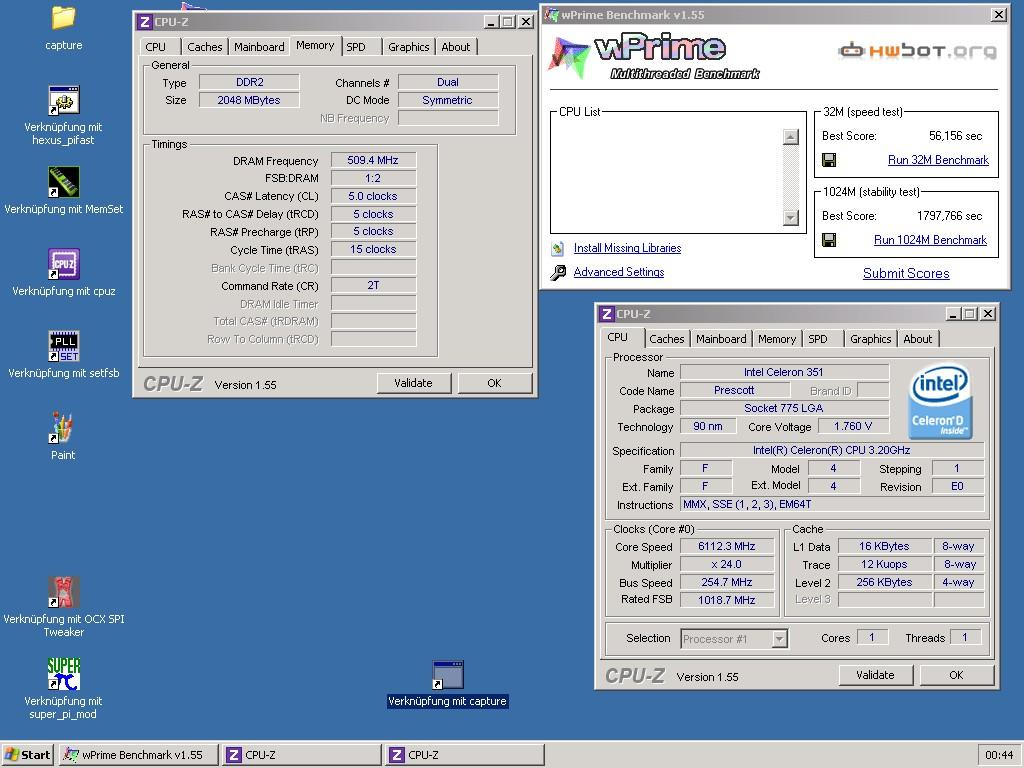Click the CPU List down scroll arrow
The image size is (1024, 768).
[x=790, y=217]
